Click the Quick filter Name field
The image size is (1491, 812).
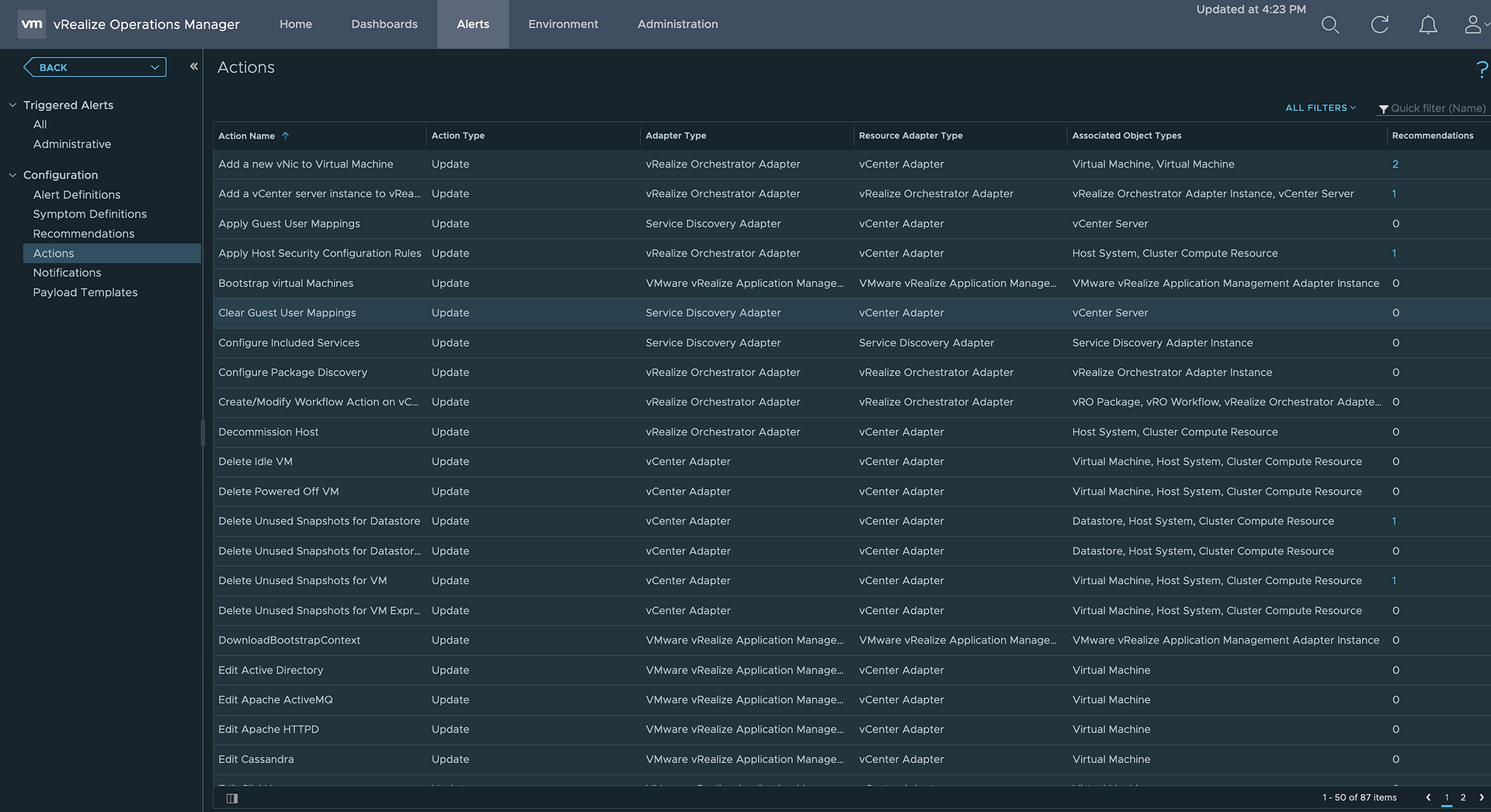coord(1438,109)
